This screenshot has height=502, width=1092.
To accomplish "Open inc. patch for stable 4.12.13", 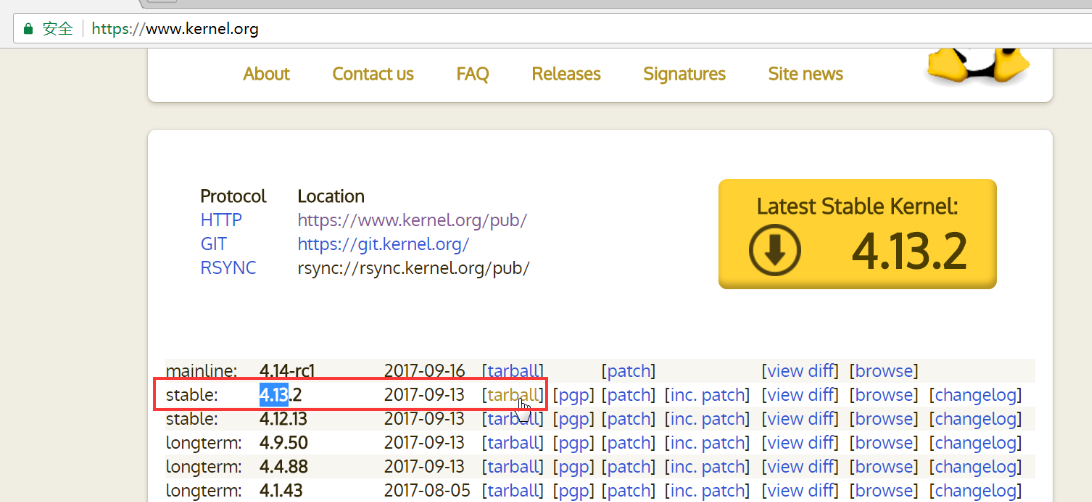I will (x=708, y=418).
